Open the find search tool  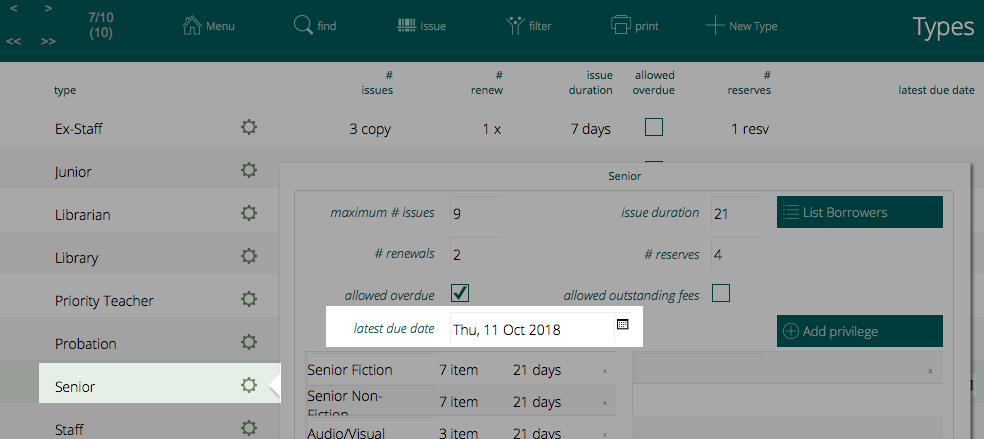302,26
